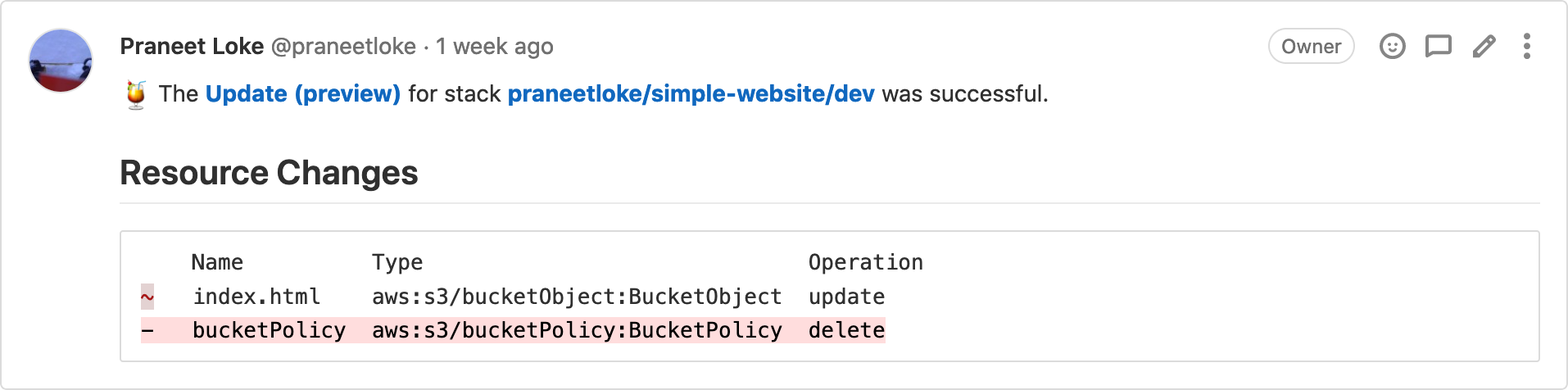This screenshot has width=1568, height=390.
Task: Click aws:s3/bucketObject:BucketObject type text
Action: [577, 297]
